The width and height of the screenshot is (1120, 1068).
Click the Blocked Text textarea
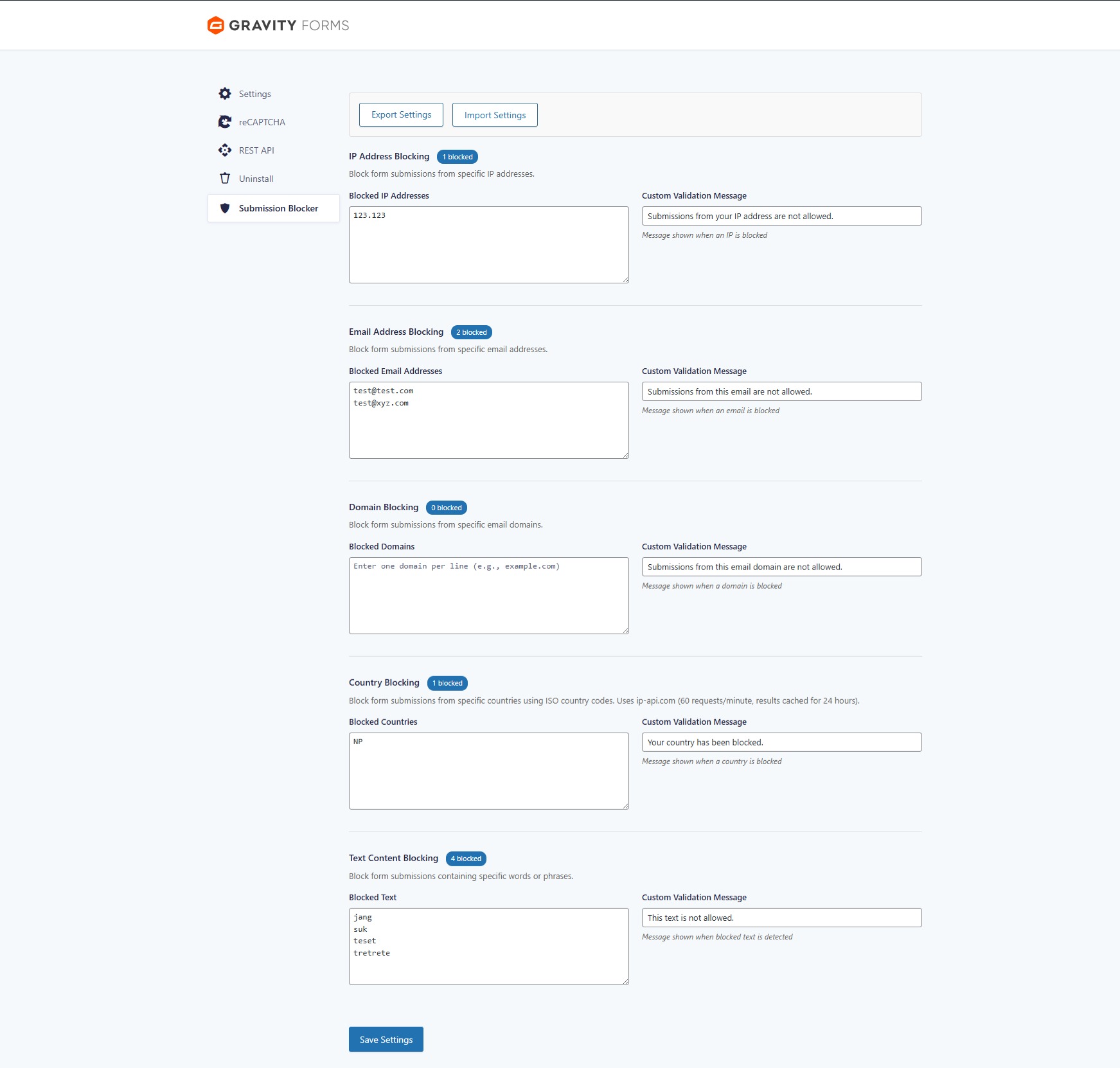tap(488, 947)
